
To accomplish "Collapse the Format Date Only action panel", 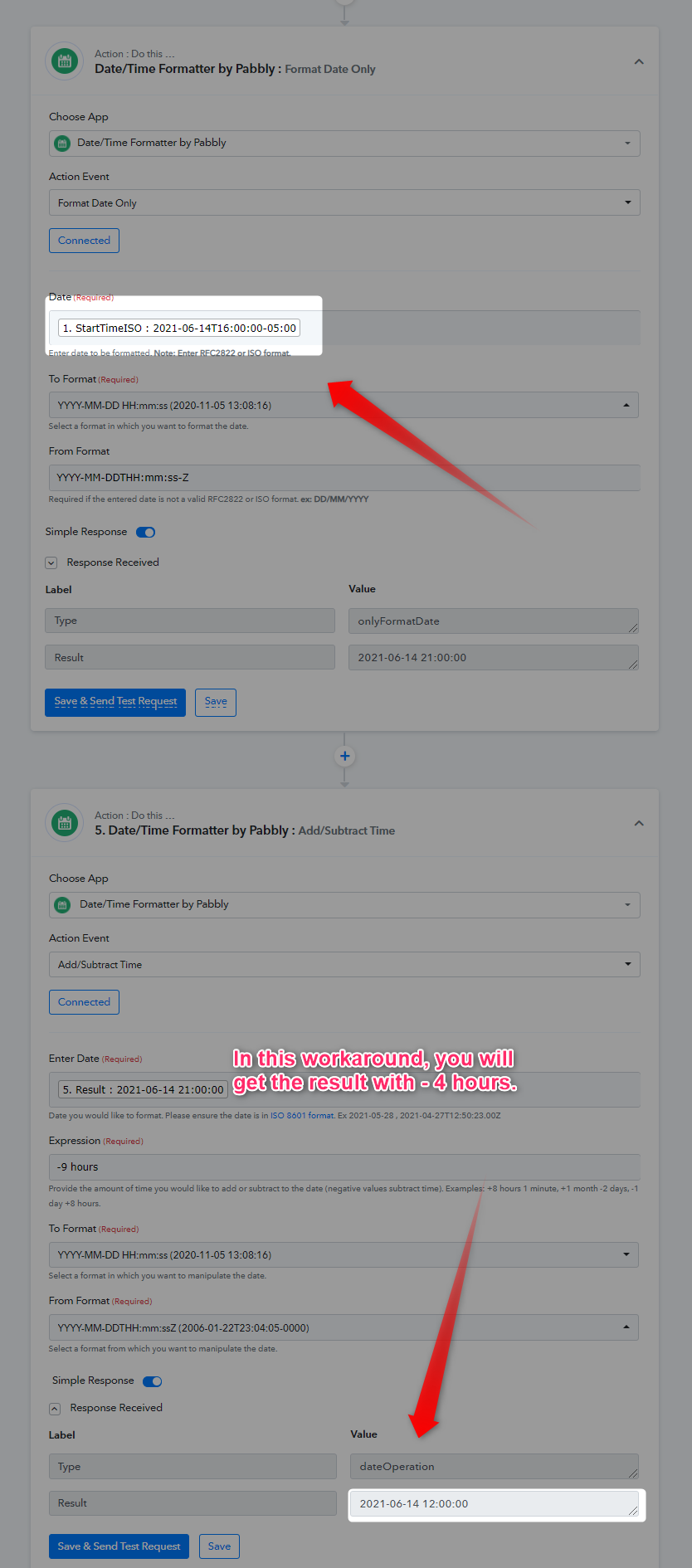I will click(638, 62).
